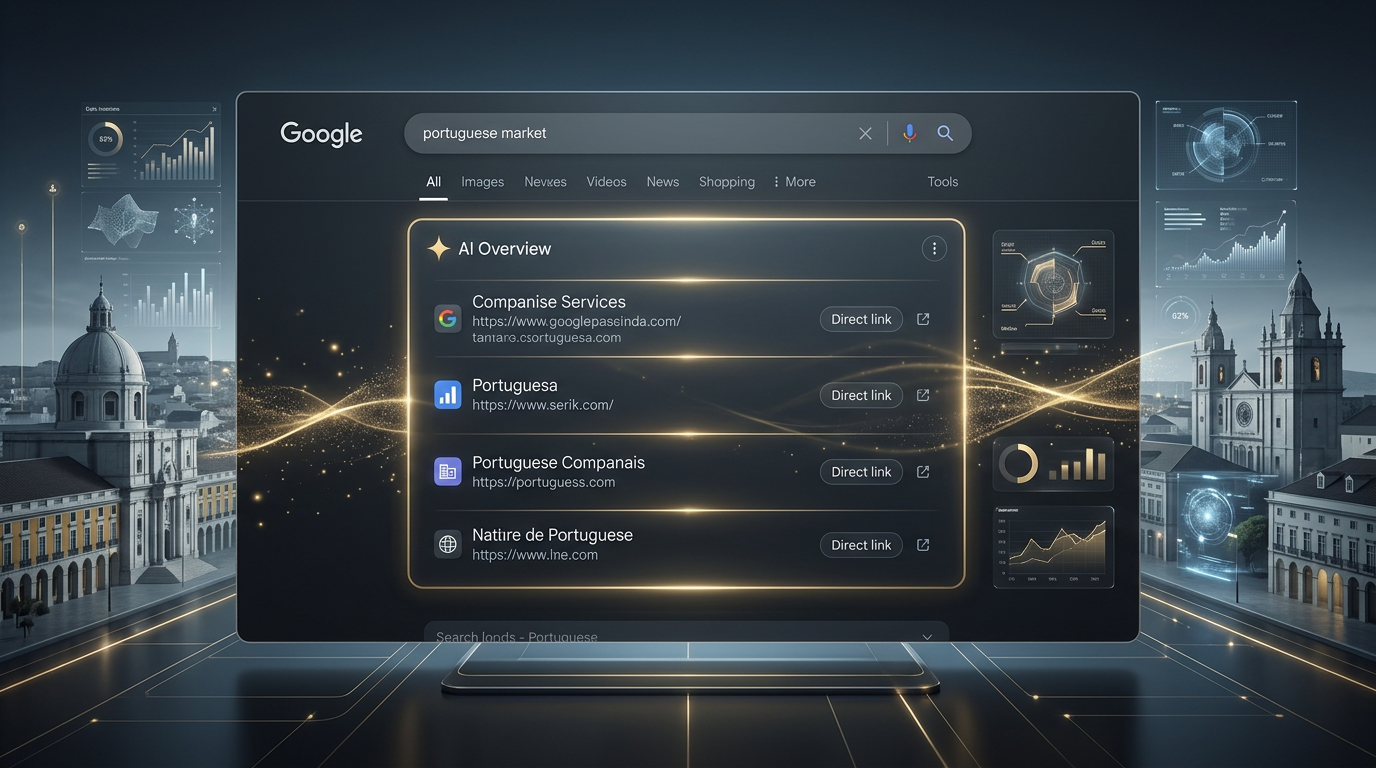Viewport: 1376px width, 768px height.
Task: Open Companise Services in new tab via external icon
Action: [923, 319]
